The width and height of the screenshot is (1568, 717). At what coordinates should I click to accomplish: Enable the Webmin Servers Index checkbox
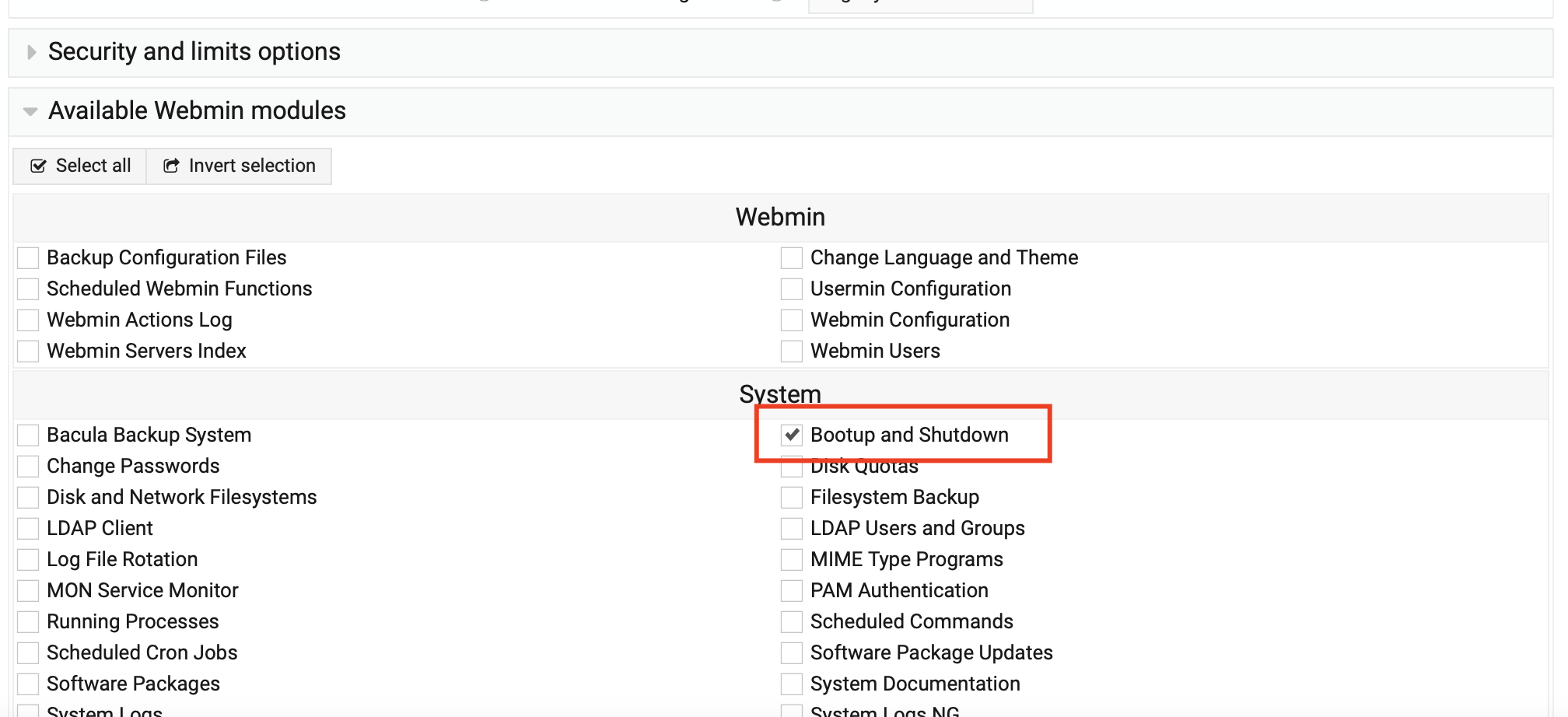coord(28,351)
